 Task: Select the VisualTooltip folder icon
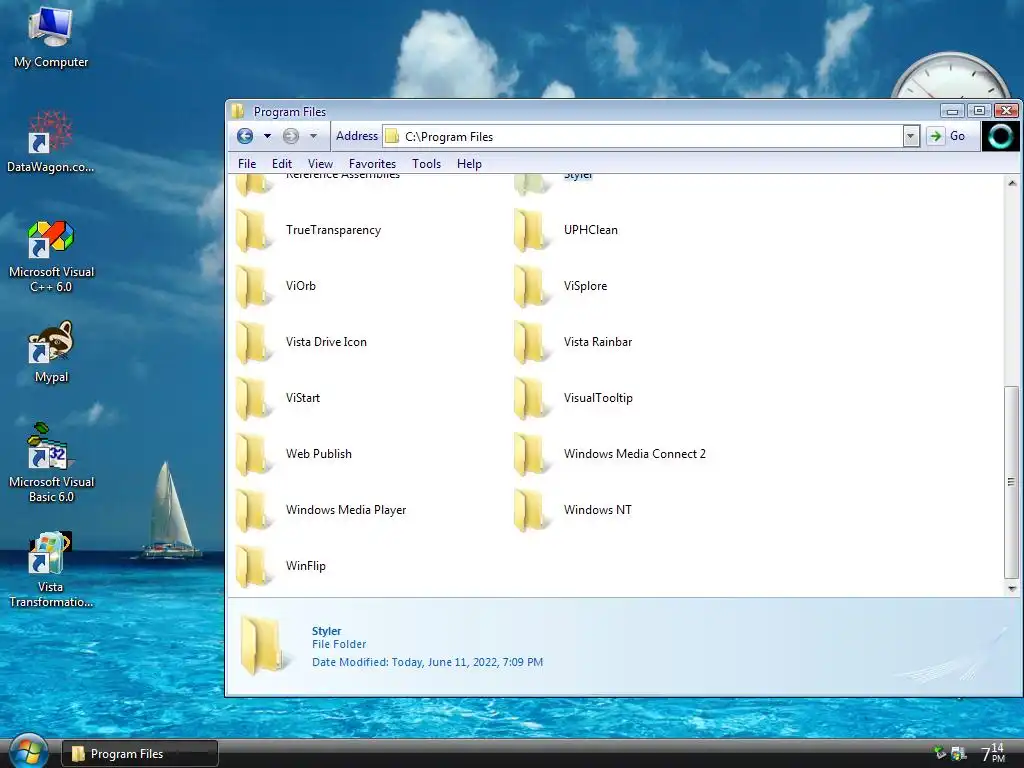[531, 398]
